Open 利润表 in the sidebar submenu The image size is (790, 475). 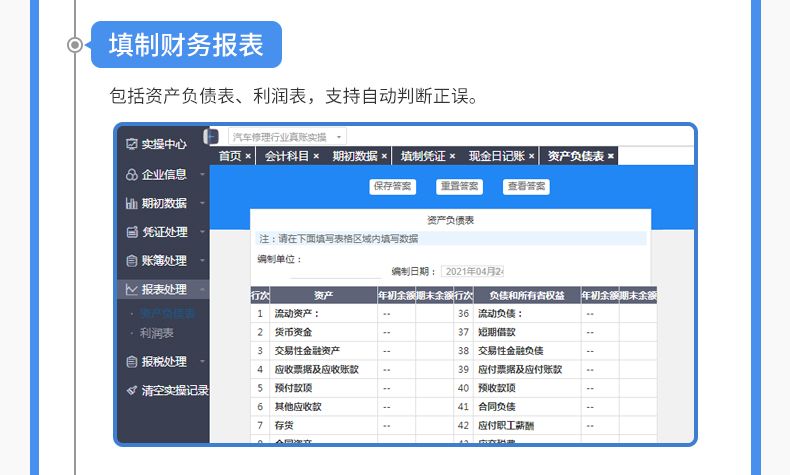[x=157, y=333]
